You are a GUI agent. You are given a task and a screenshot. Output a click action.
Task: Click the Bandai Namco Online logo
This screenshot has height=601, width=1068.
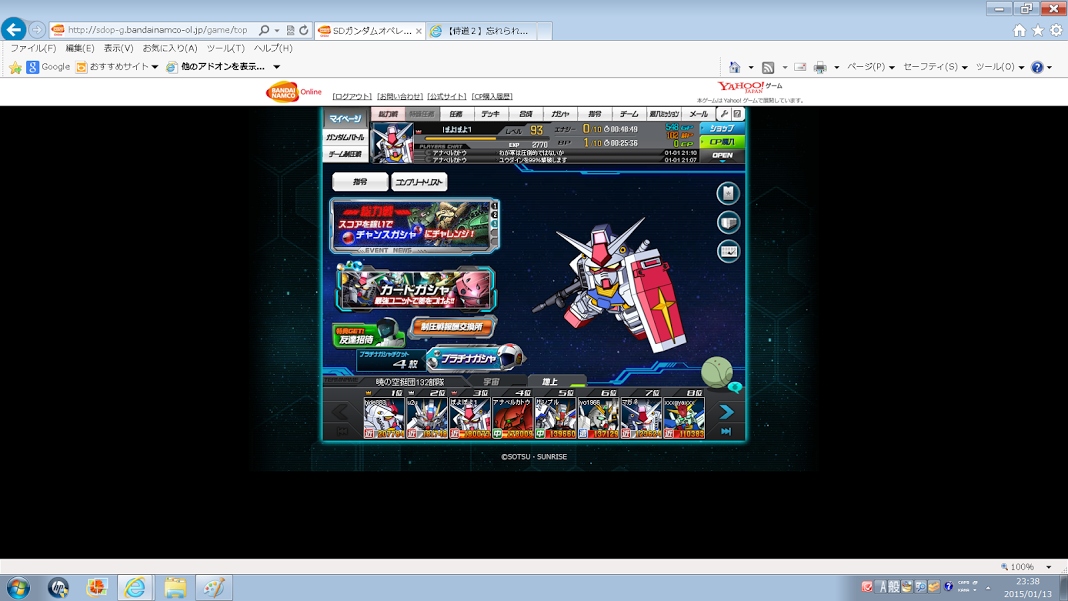(294, 92)
